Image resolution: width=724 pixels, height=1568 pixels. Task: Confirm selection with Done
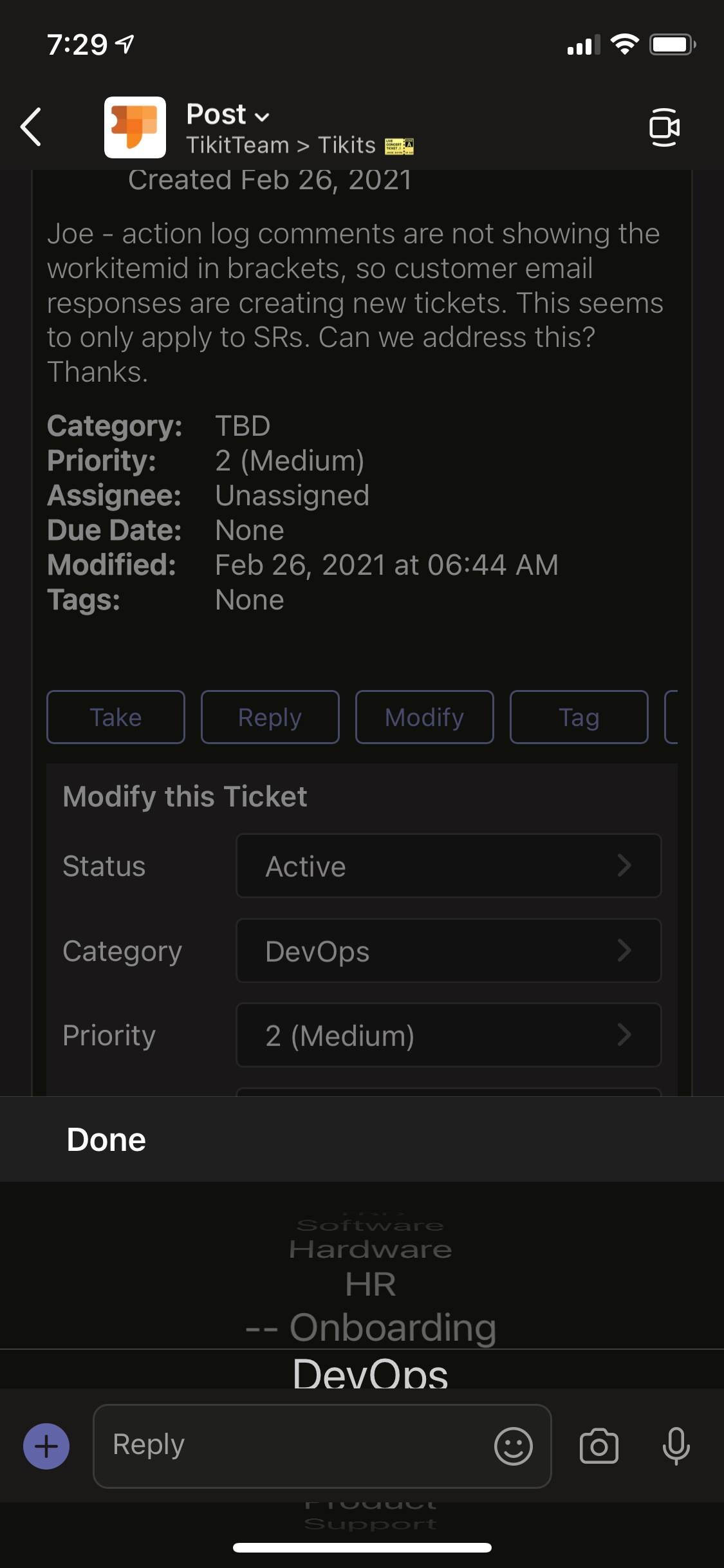[106, 1139]
